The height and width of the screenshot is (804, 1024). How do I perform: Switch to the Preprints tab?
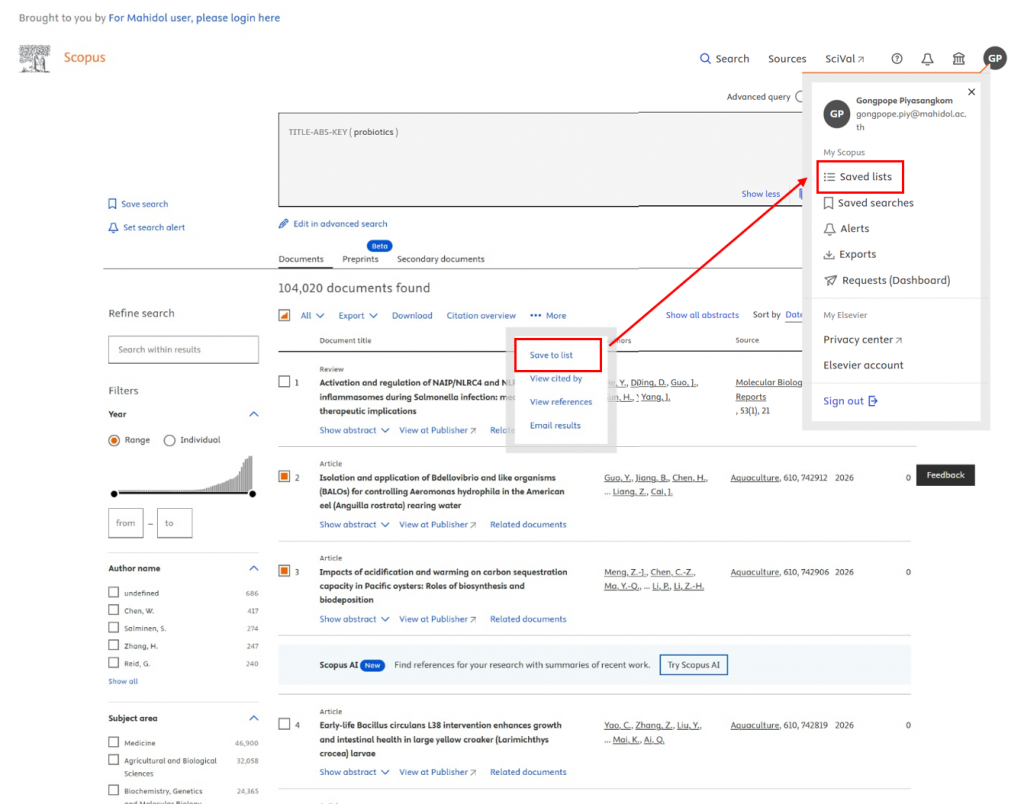click(x=360, y=259)
